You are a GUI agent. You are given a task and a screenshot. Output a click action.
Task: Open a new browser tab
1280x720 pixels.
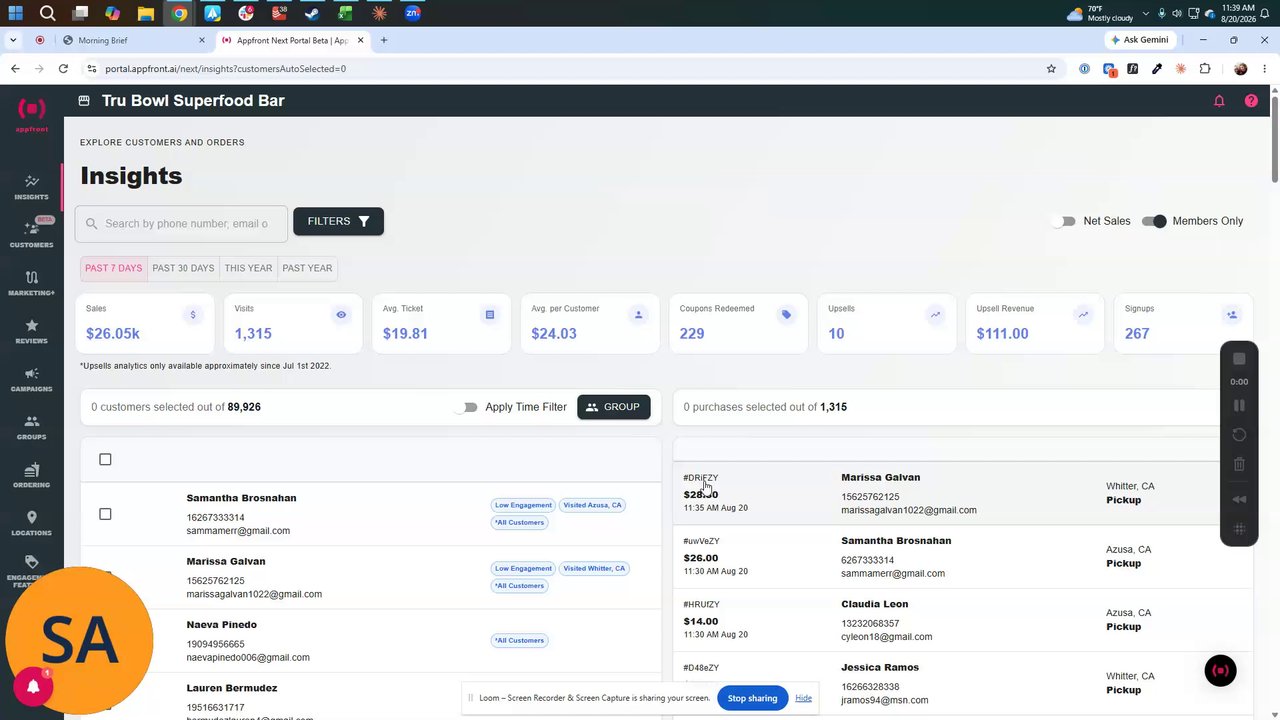tap(384, 40)
